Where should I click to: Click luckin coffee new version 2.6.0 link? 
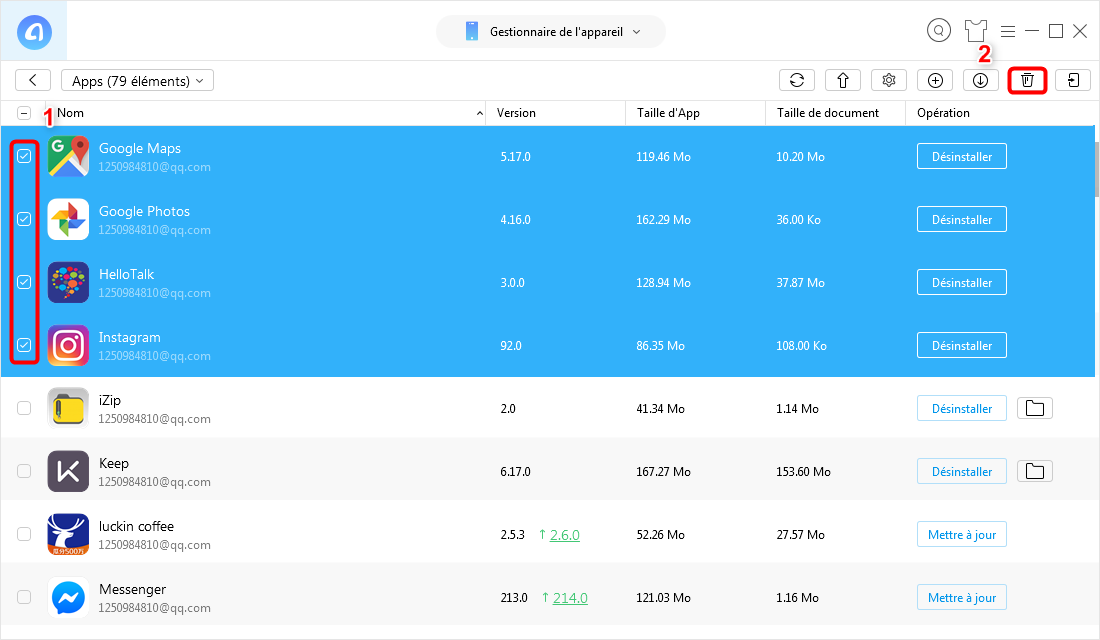click(x=564, y=535)
